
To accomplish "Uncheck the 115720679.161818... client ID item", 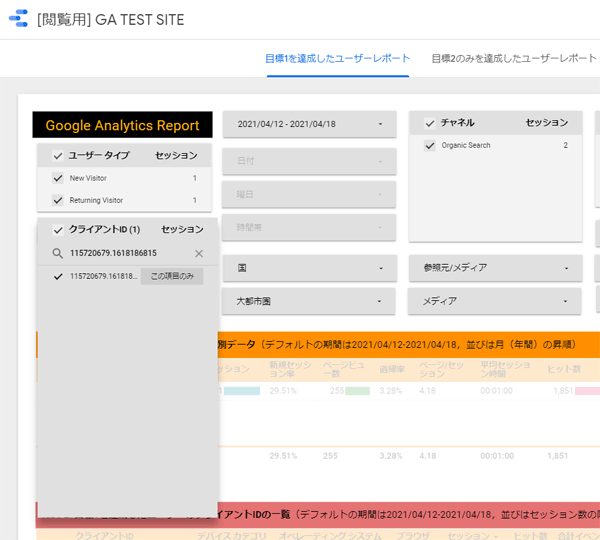I will pos(58,276).
